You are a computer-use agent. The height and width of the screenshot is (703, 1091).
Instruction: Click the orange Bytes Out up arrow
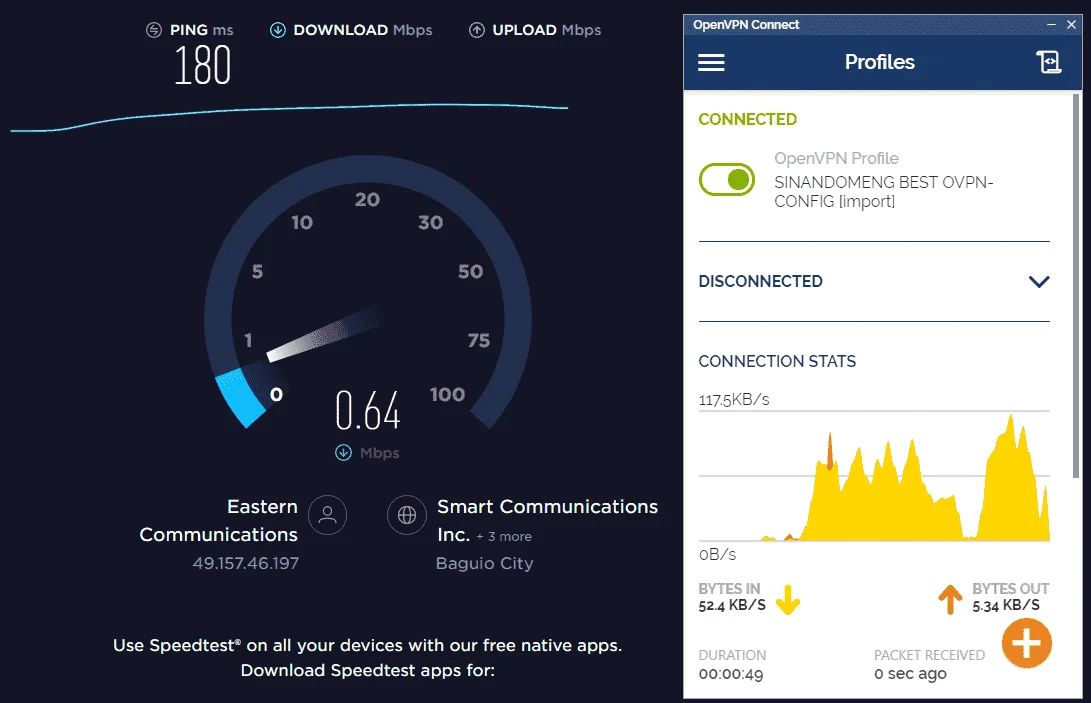pyautogui.click(x=950, y=599)
